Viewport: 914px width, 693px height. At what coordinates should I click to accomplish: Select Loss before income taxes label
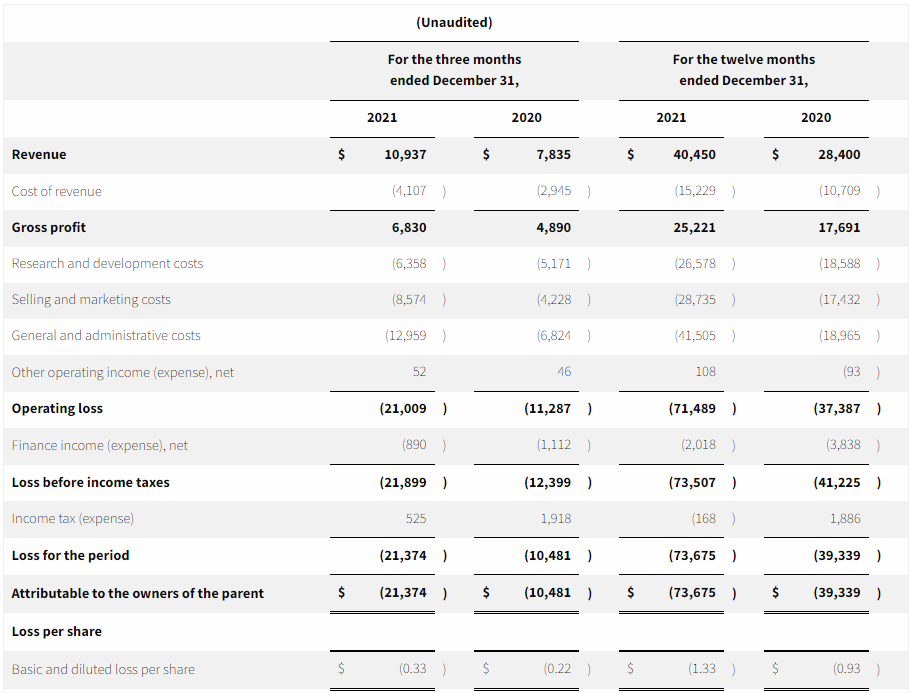point(90,482)
